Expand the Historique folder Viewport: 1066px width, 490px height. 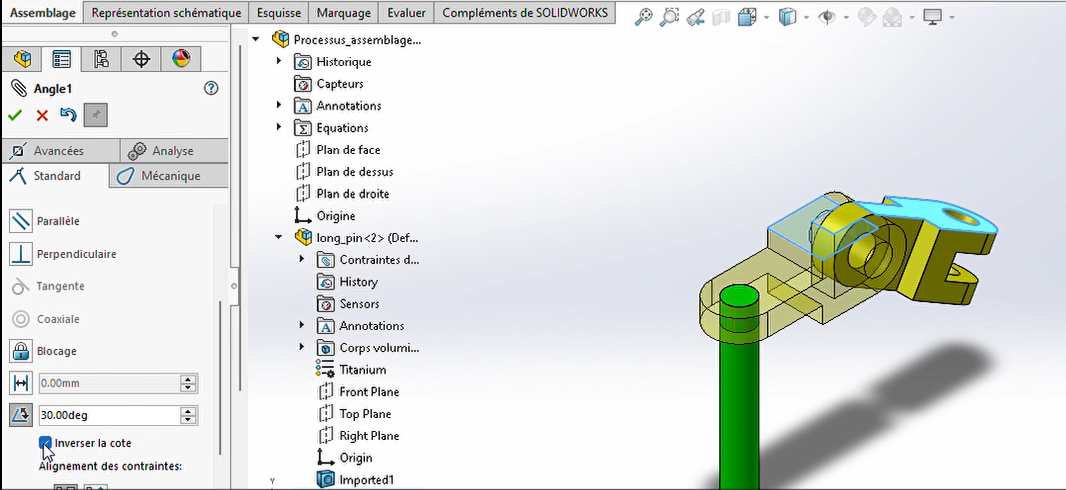tap(279, 62)
